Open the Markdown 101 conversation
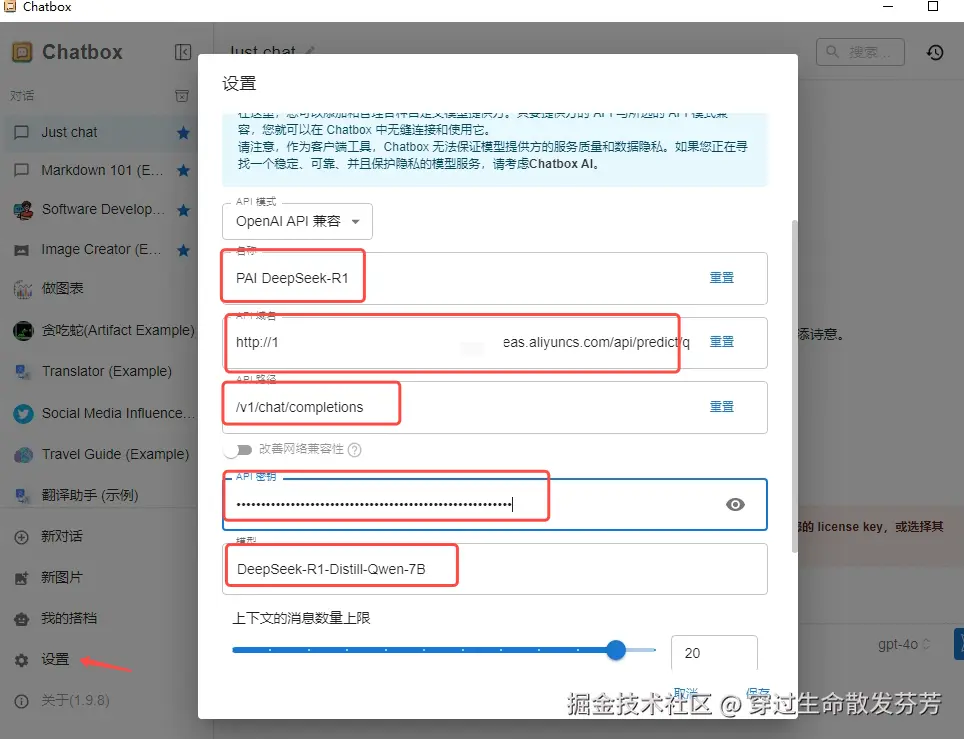Screen dimensions: 964x739 pyautogui.click(x=101, y=170)
